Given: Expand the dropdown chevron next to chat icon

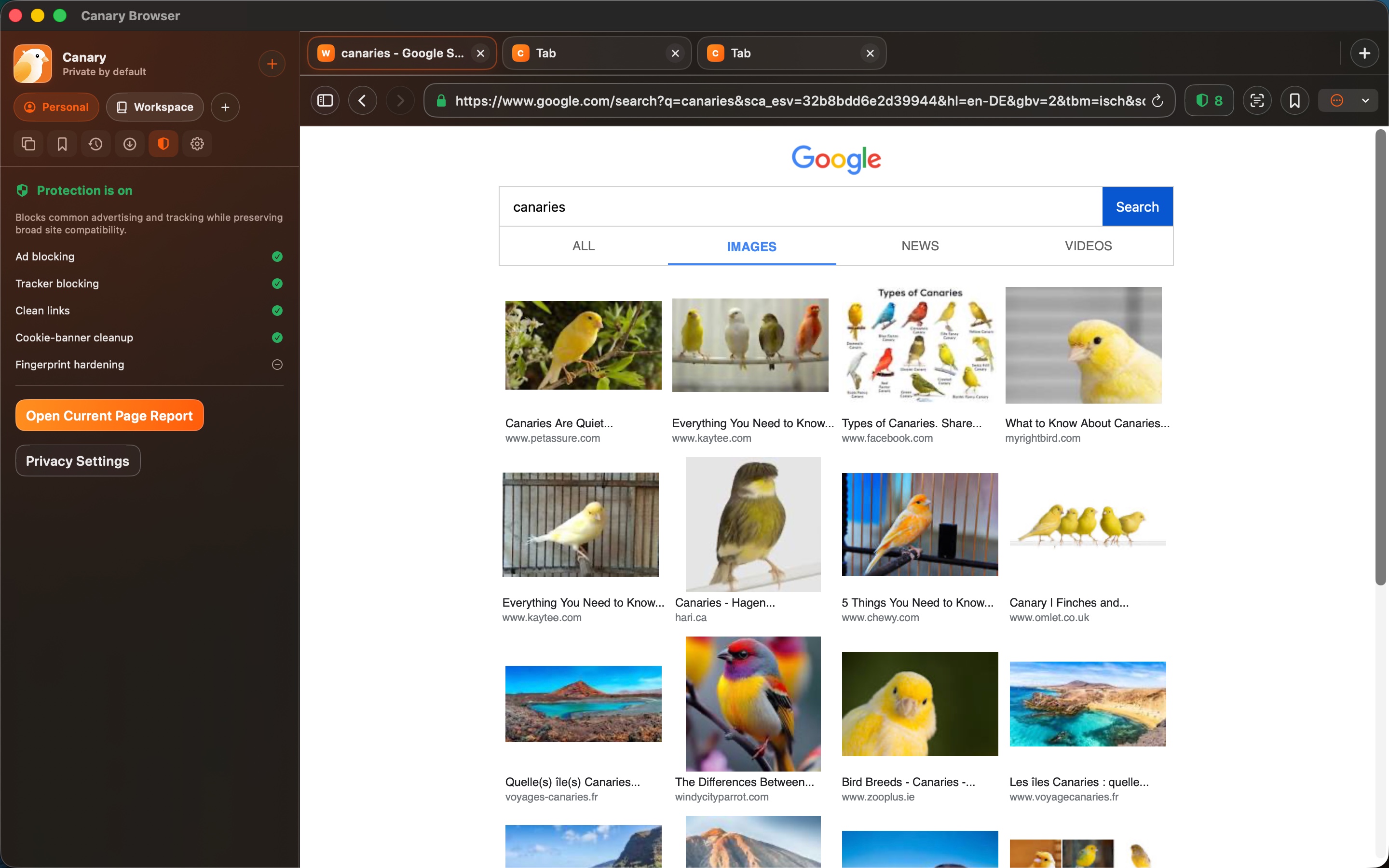Looking at the screenshot, I should pyautogui.click(x=1365, y=100).
